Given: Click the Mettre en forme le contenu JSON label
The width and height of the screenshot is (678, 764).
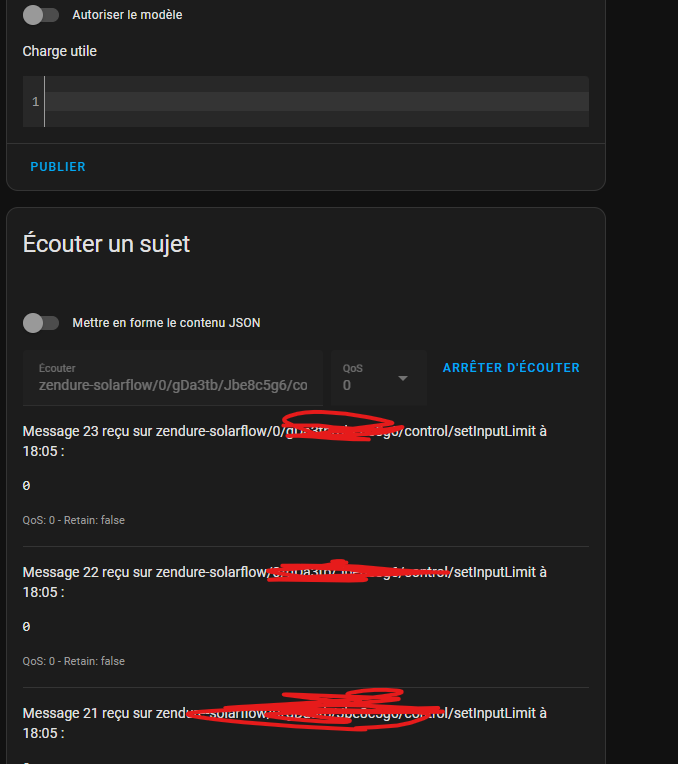Looking at the screenshot, I should [166, 323].
